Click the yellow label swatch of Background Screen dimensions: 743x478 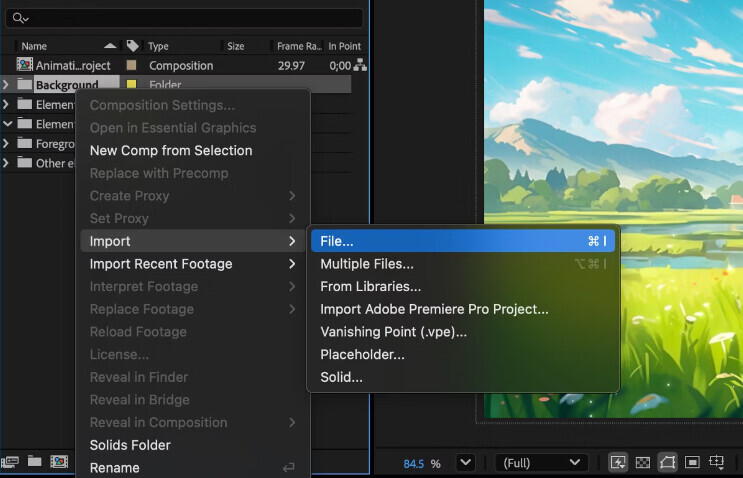coord(131,84)
